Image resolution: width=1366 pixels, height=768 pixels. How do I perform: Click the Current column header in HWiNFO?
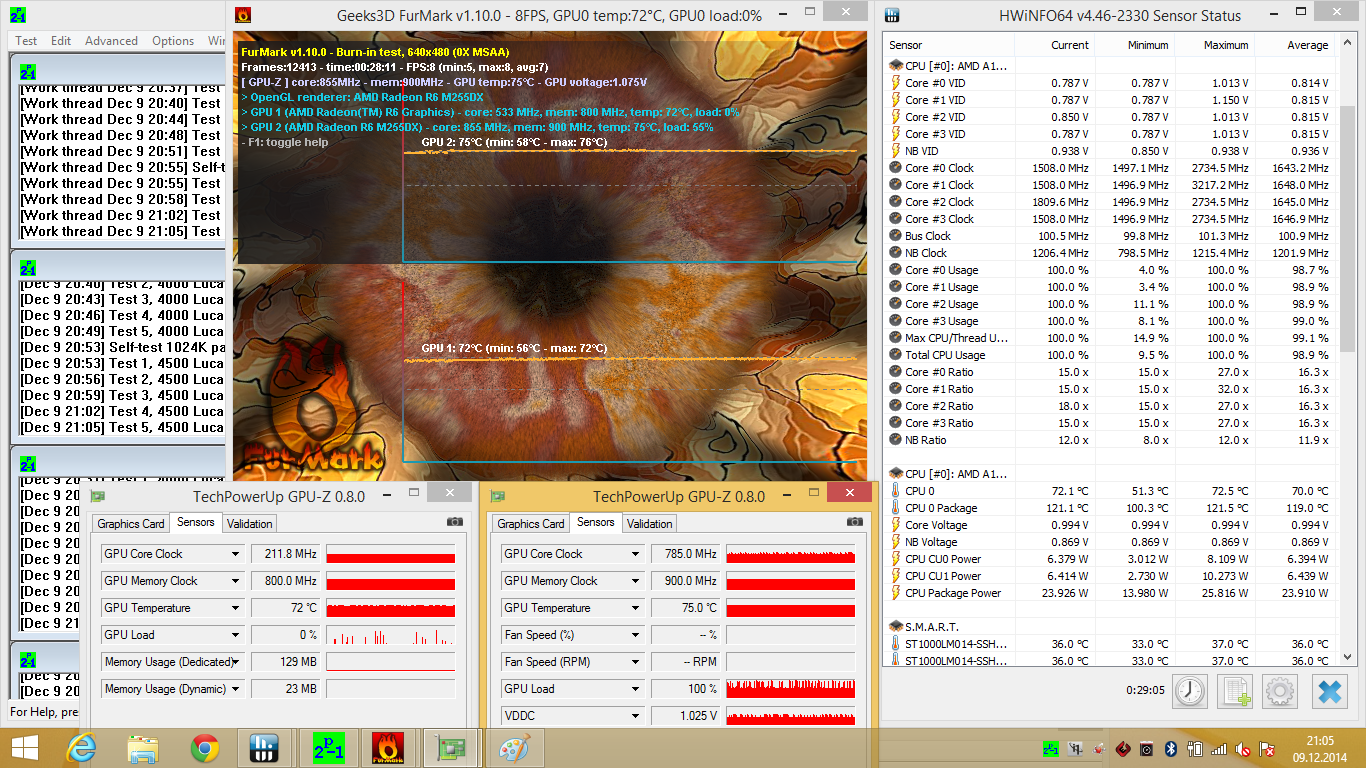tap(1055, 45)
